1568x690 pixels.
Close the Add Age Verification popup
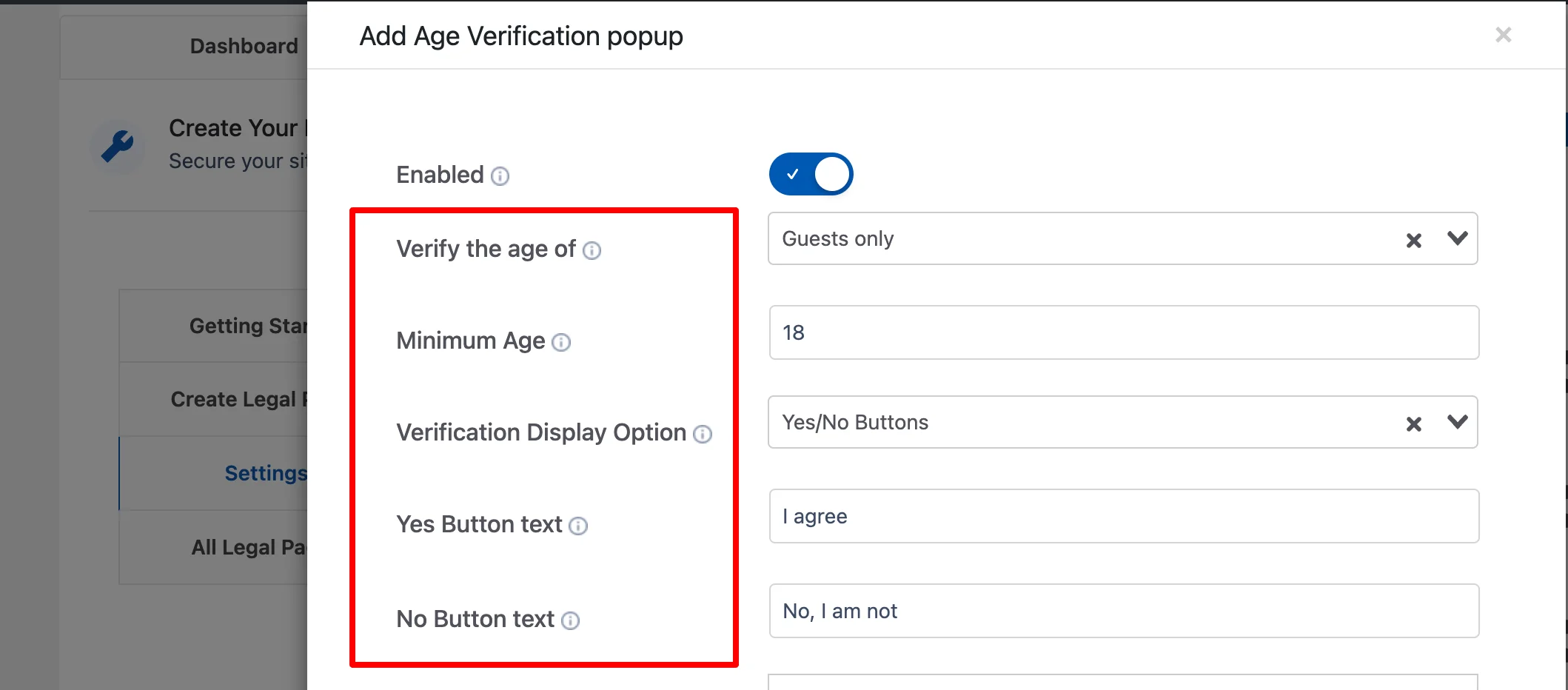tap(1503, 35)
